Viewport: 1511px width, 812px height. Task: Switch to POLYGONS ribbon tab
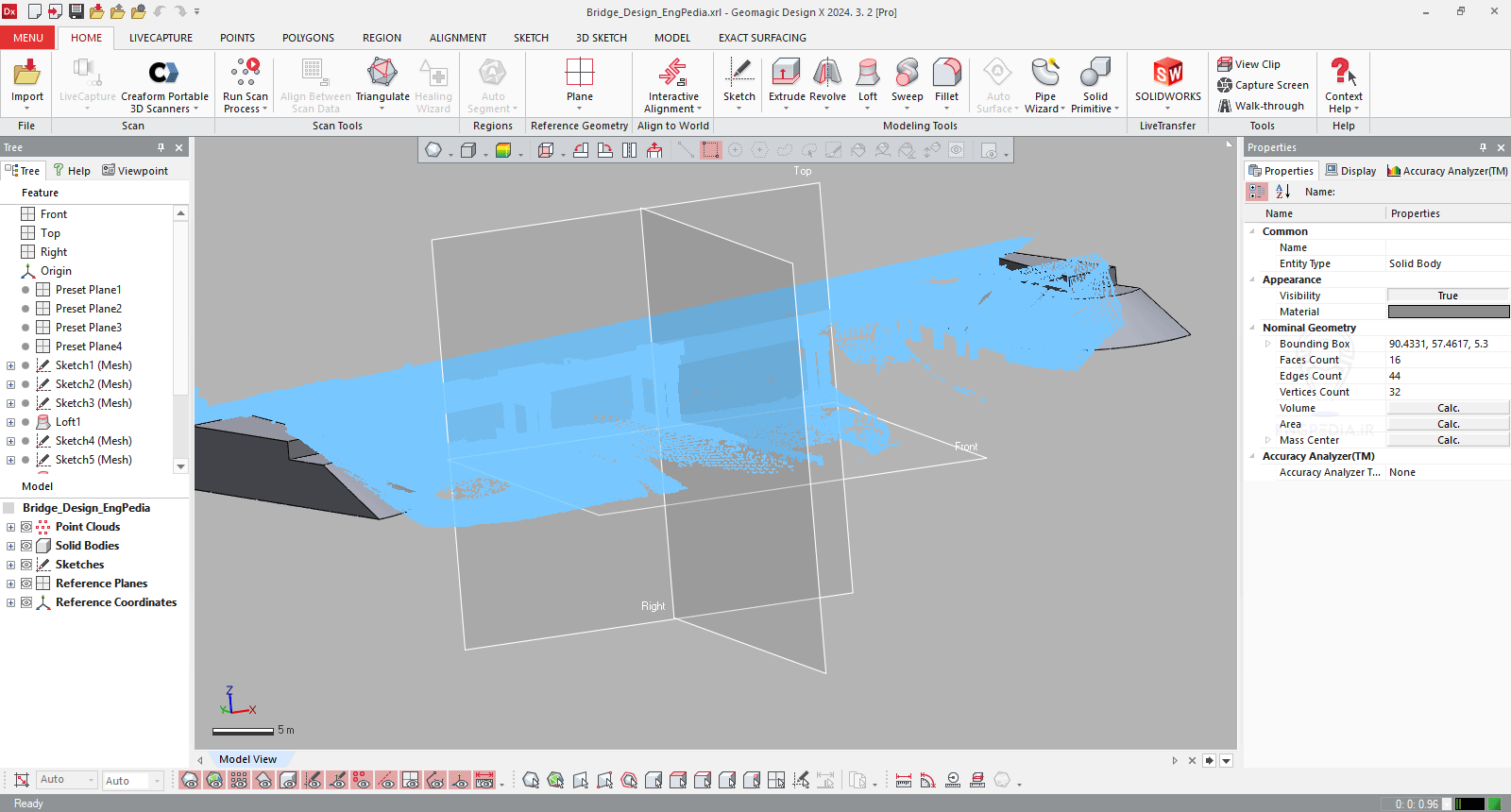click(x=308, y=38)
